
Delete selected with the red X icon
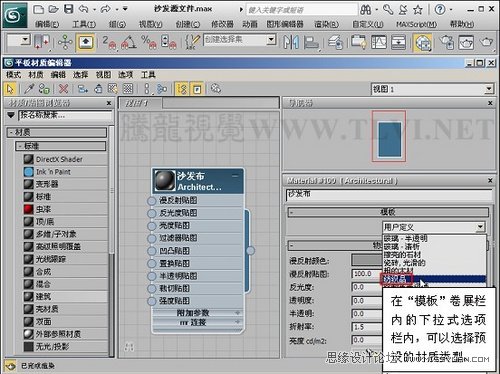pos(63,89)
